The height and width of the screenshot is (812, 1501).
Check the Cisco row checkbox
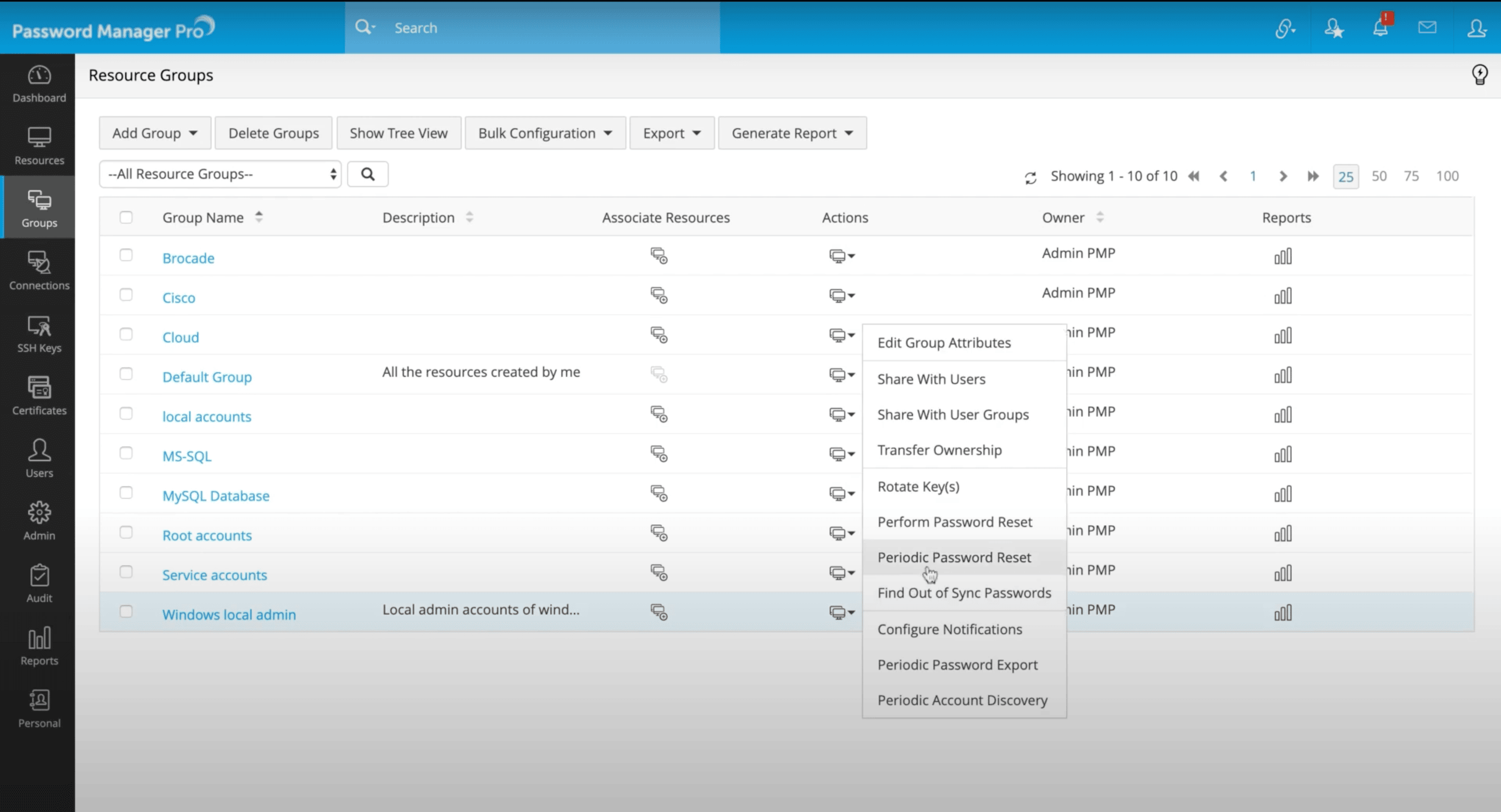(x=126, y=295)
